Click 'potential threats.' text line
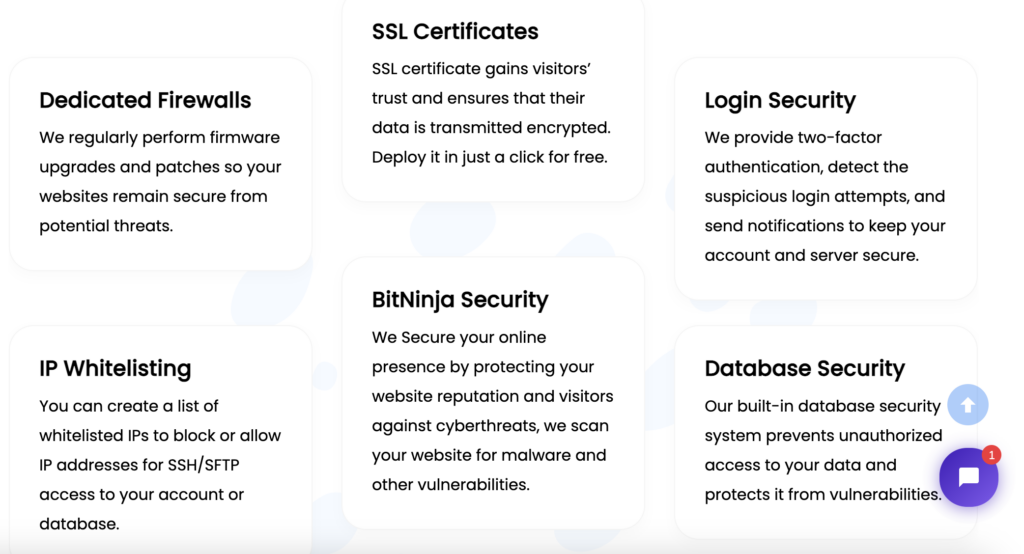This screenshot has height=554, width=1024. coord(106,226)
